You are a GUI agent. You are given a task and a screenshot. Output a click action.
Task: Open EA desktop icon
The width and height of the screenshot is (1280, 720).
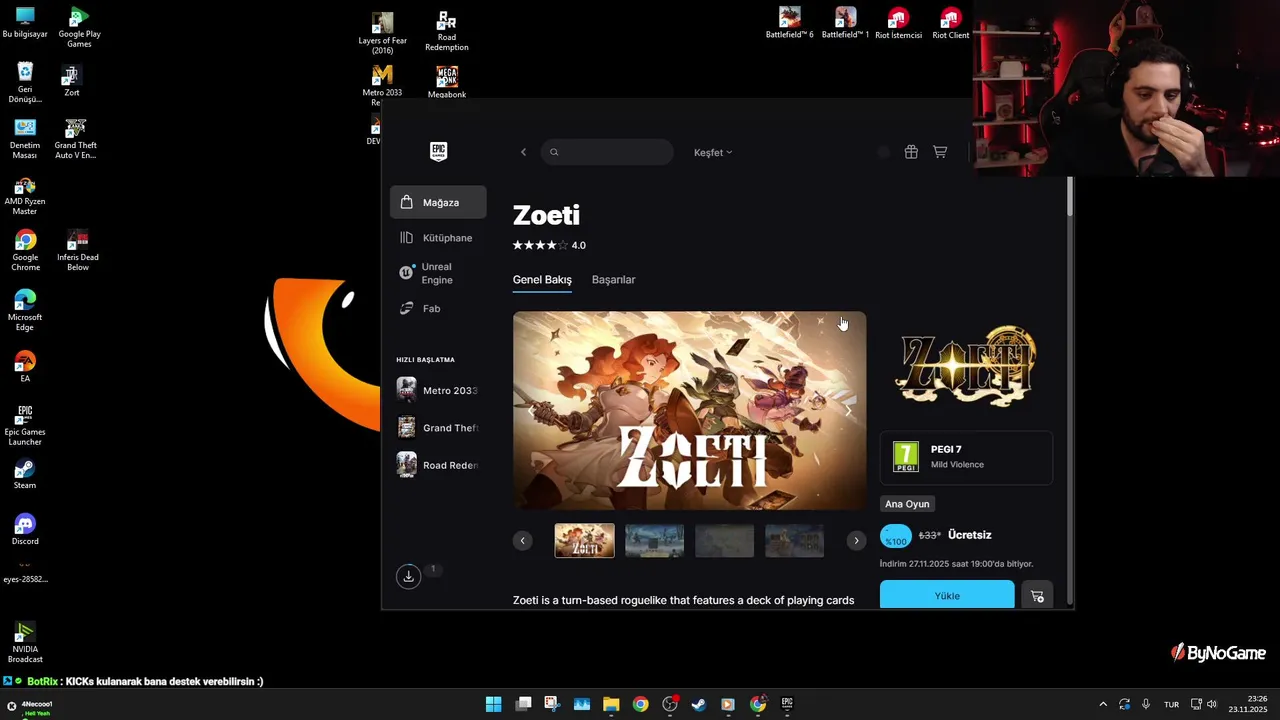coord(25,367)
